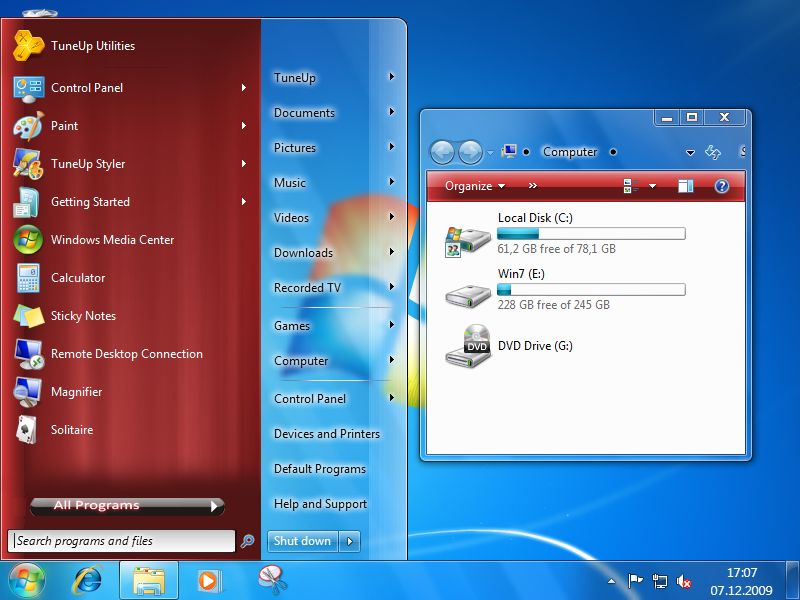
Task: Toggle the preview pane in Explorer
Action: (685, 186)
